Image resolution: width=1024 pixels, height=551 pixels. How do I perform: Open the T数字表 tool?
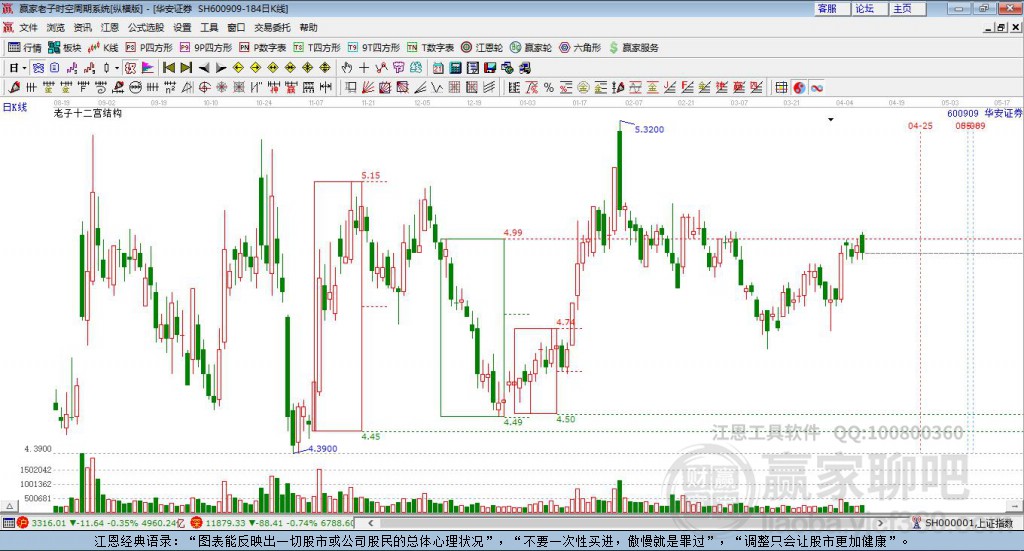pyautogui.click(x=430, y=48)
